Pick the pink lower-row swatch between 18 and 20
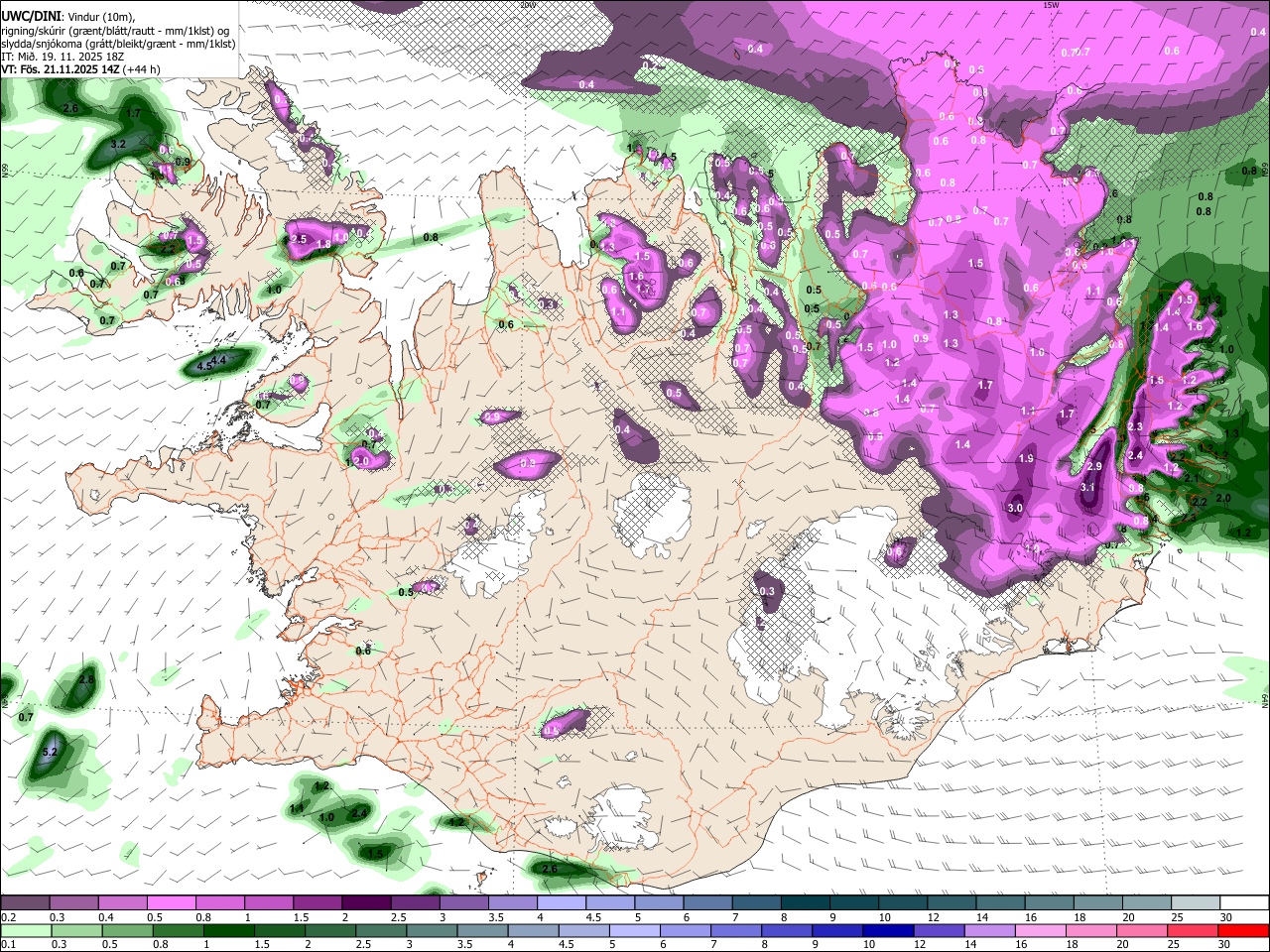Screen dimensions: 1270x952 click(1090, 930)
